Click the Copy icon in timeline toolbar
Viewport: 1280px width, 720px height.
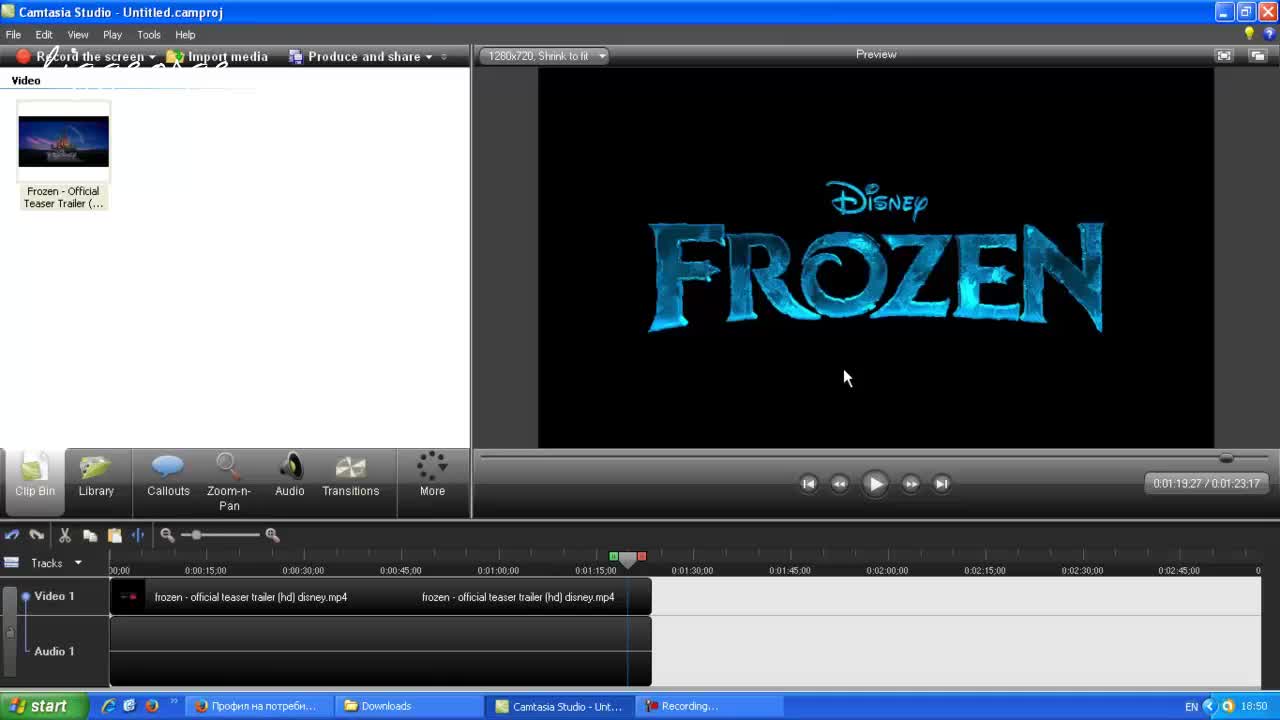point(90,535)
